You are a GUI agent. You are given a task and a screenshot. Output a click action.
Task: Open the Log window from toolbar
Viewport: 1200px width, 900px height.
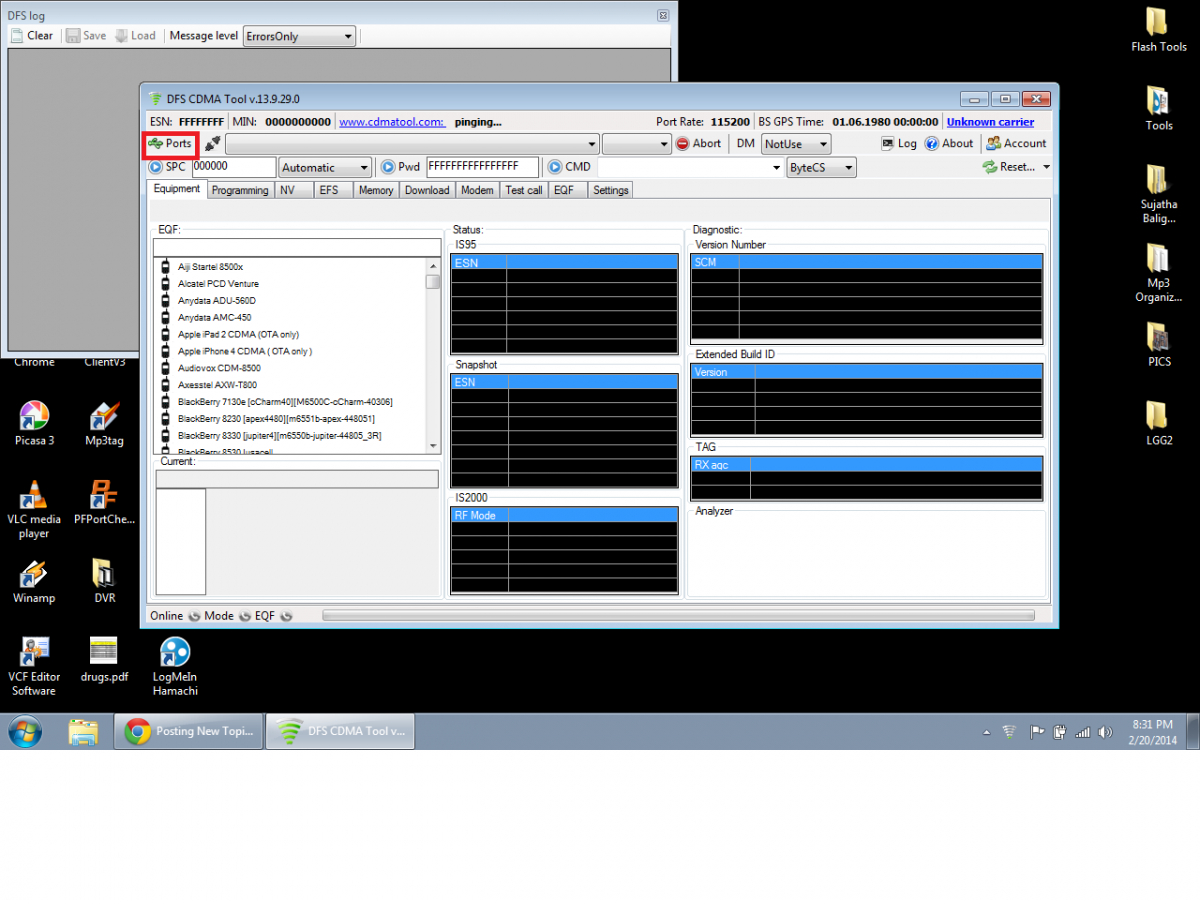pos(898,144)
